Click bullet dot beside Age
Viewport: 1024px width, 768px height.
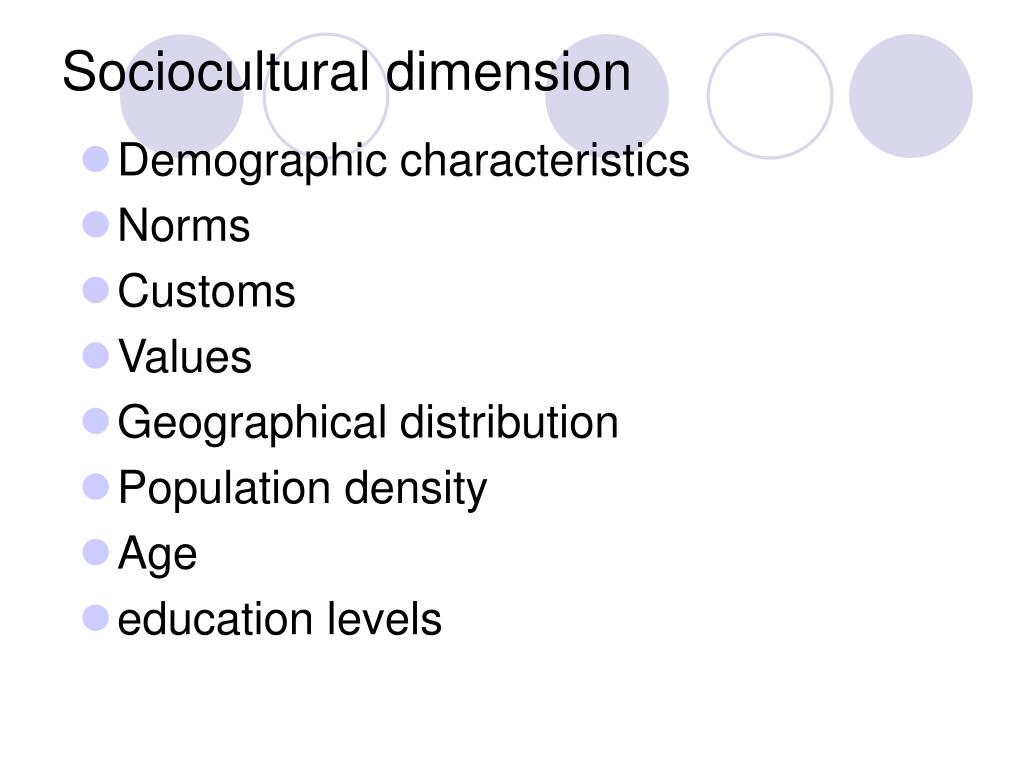click(x=95, y=552)
